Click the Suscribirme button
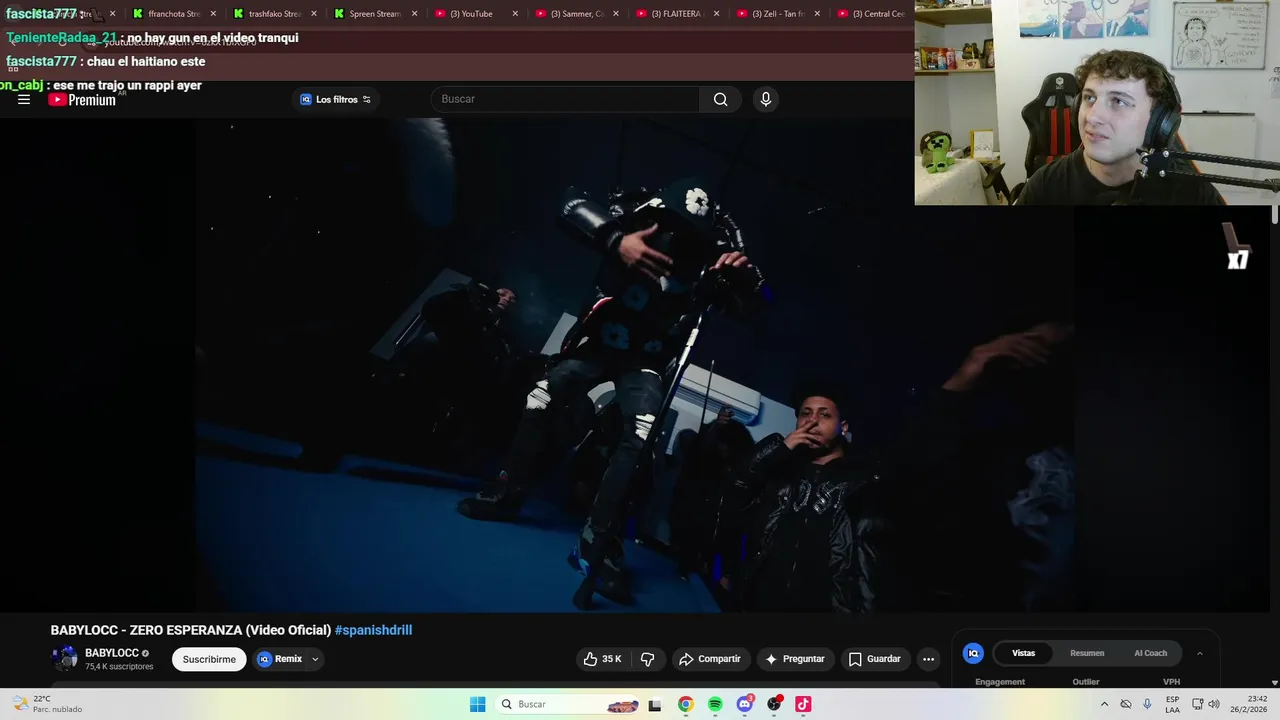 click(x=209, y=659)
